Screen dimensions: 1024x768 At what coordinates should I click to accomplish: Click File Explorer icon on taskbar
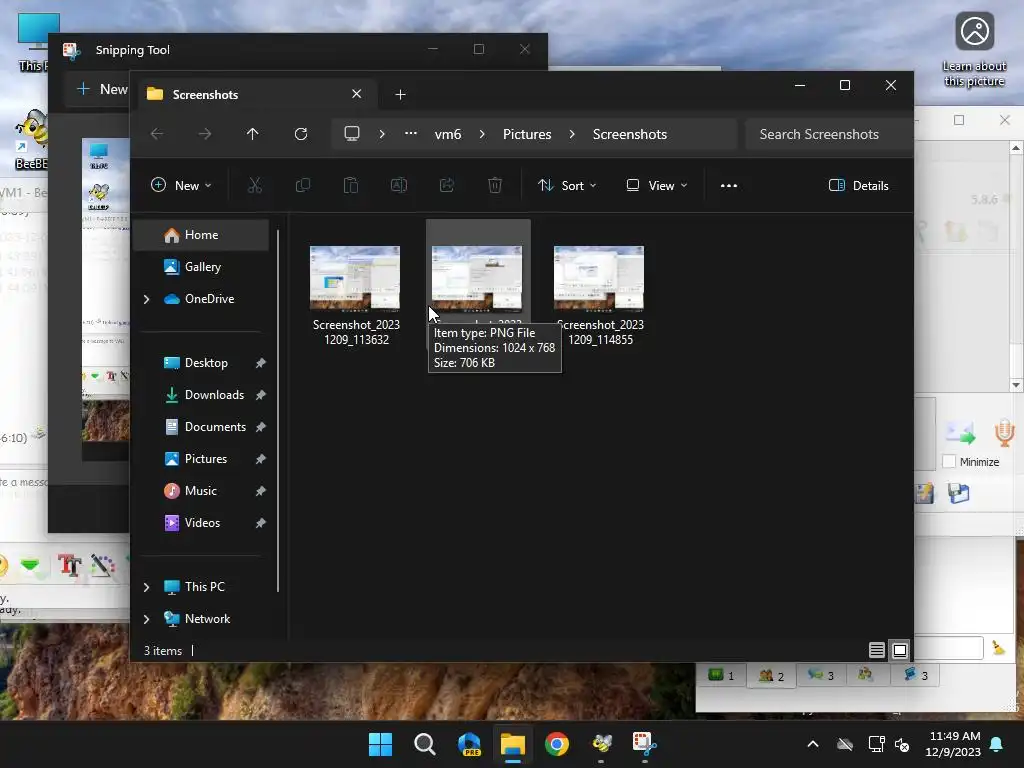tap(513, 744)
